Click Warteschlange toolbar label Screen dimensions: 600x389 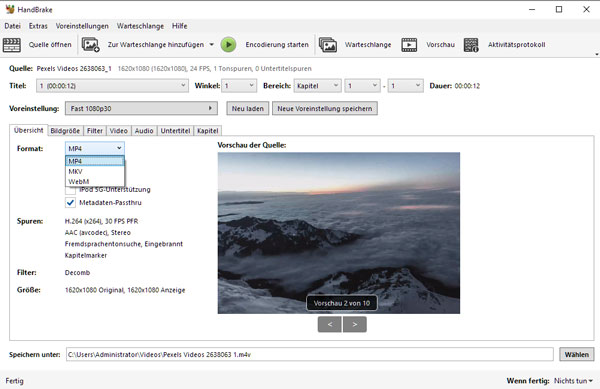point(368,45)
